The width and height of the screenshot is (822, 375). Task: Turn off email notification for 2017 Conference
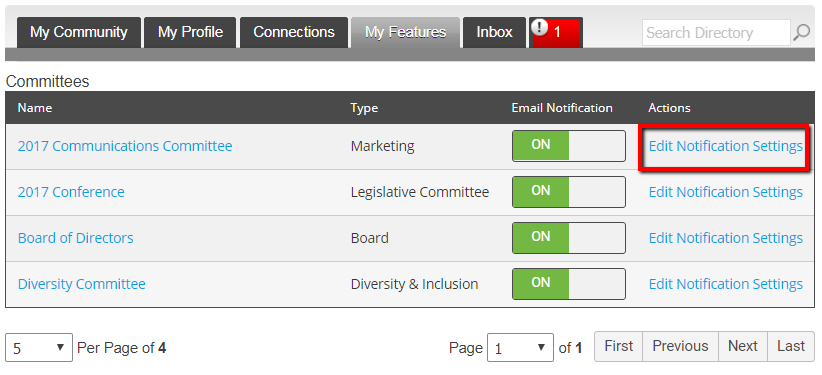tap(569, 192)
